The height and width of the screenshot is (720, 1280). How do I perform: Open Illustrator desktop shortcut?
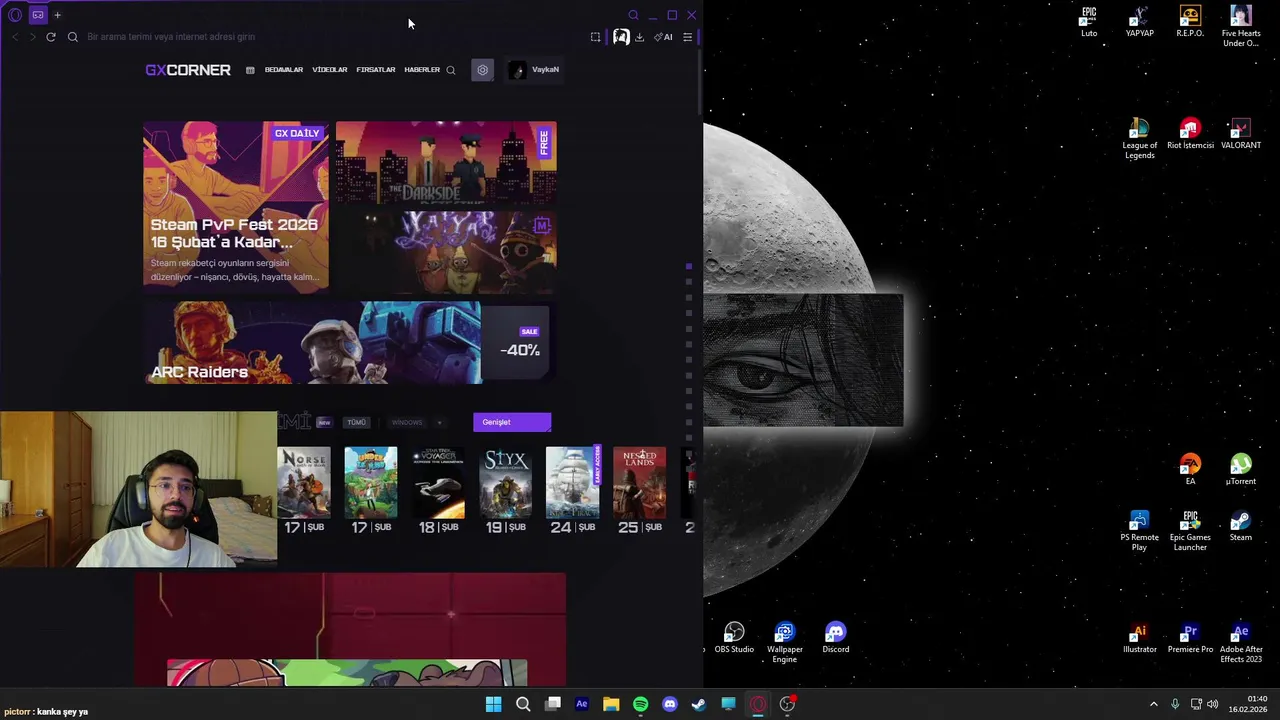[1139, 638]
